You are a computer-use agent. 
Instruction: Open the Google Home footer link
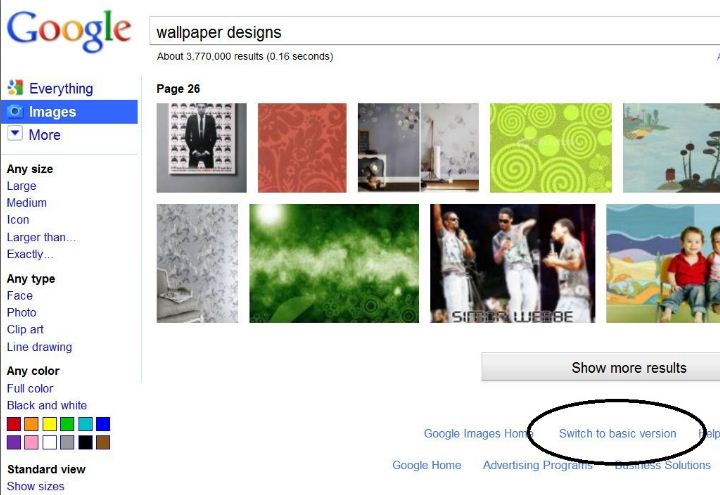(427, 465)
